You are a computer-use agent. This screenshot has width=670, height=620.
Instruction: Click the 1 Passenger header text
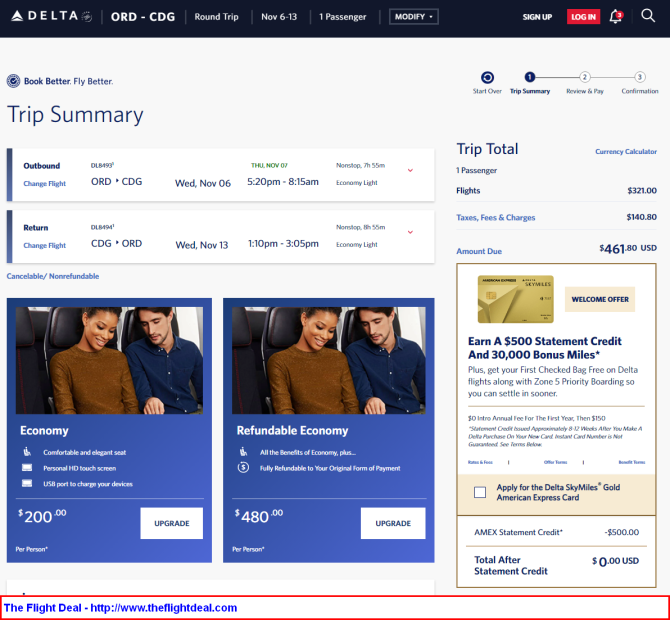pyautogui.click(x=343, y=17)
